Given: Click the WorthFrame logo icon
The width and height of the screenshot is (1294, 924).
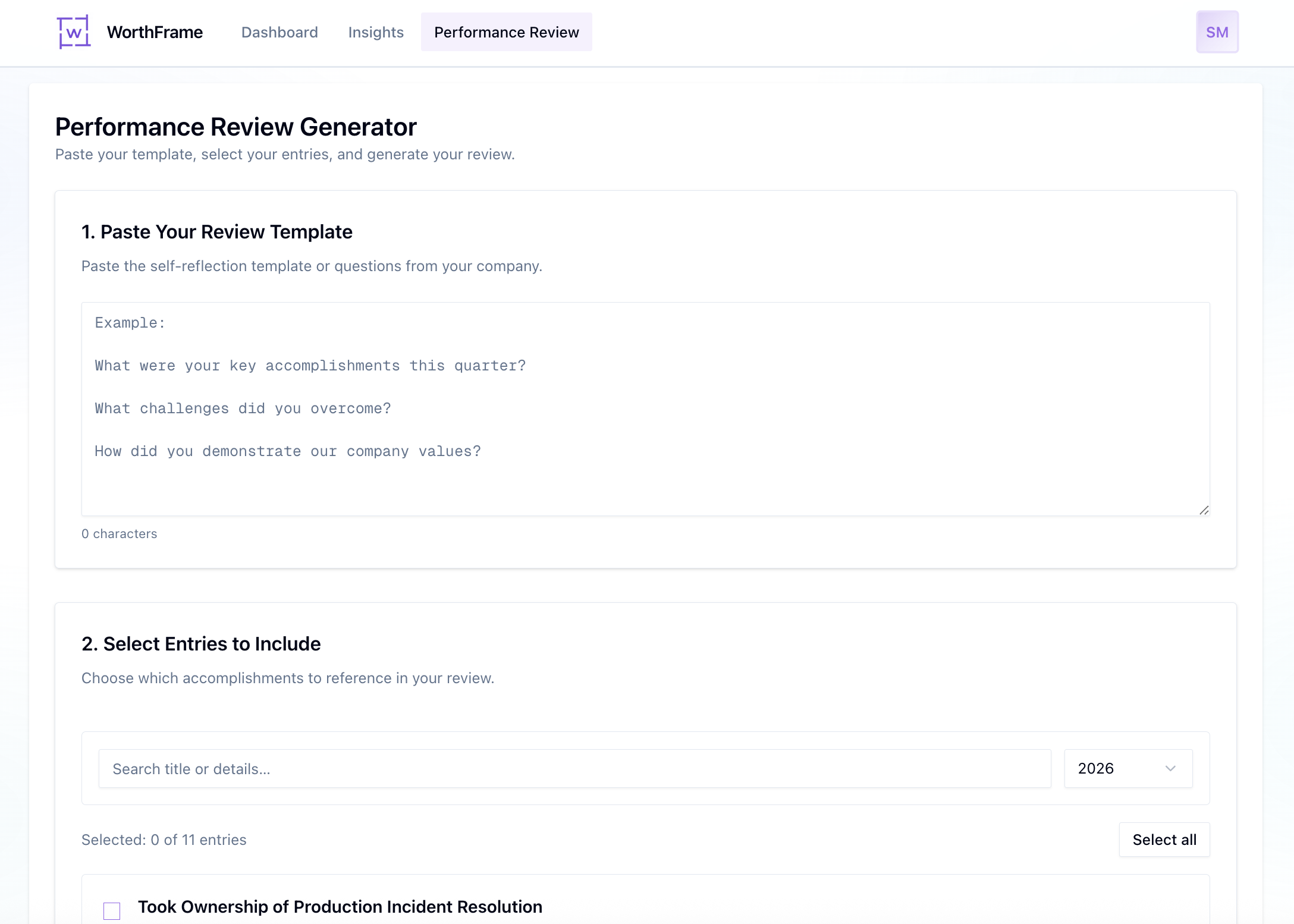Looking at the screenshot, I should point(73,32).
